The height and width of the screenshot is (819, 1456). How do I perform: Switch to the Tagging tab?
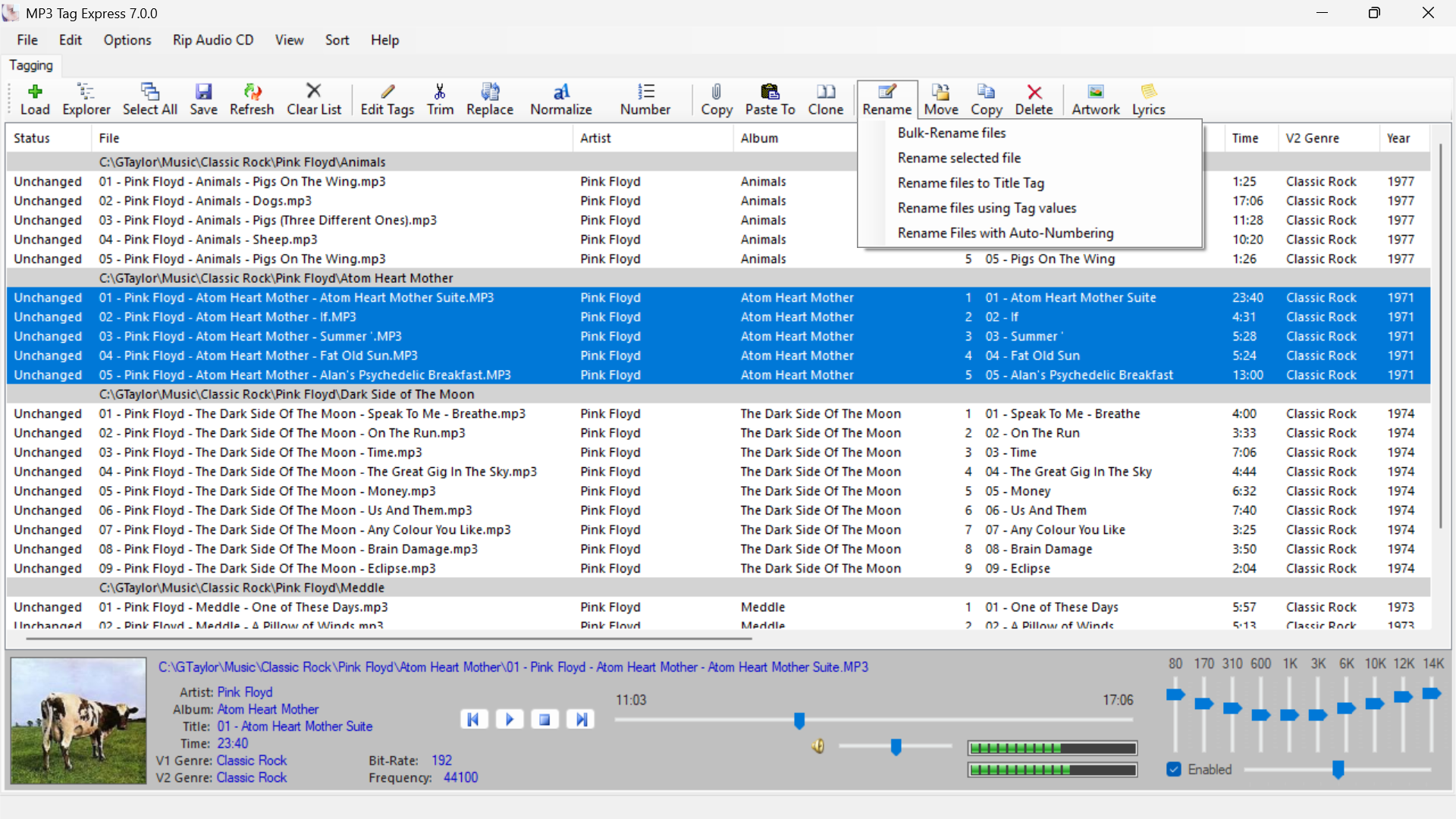pos(31,66)
